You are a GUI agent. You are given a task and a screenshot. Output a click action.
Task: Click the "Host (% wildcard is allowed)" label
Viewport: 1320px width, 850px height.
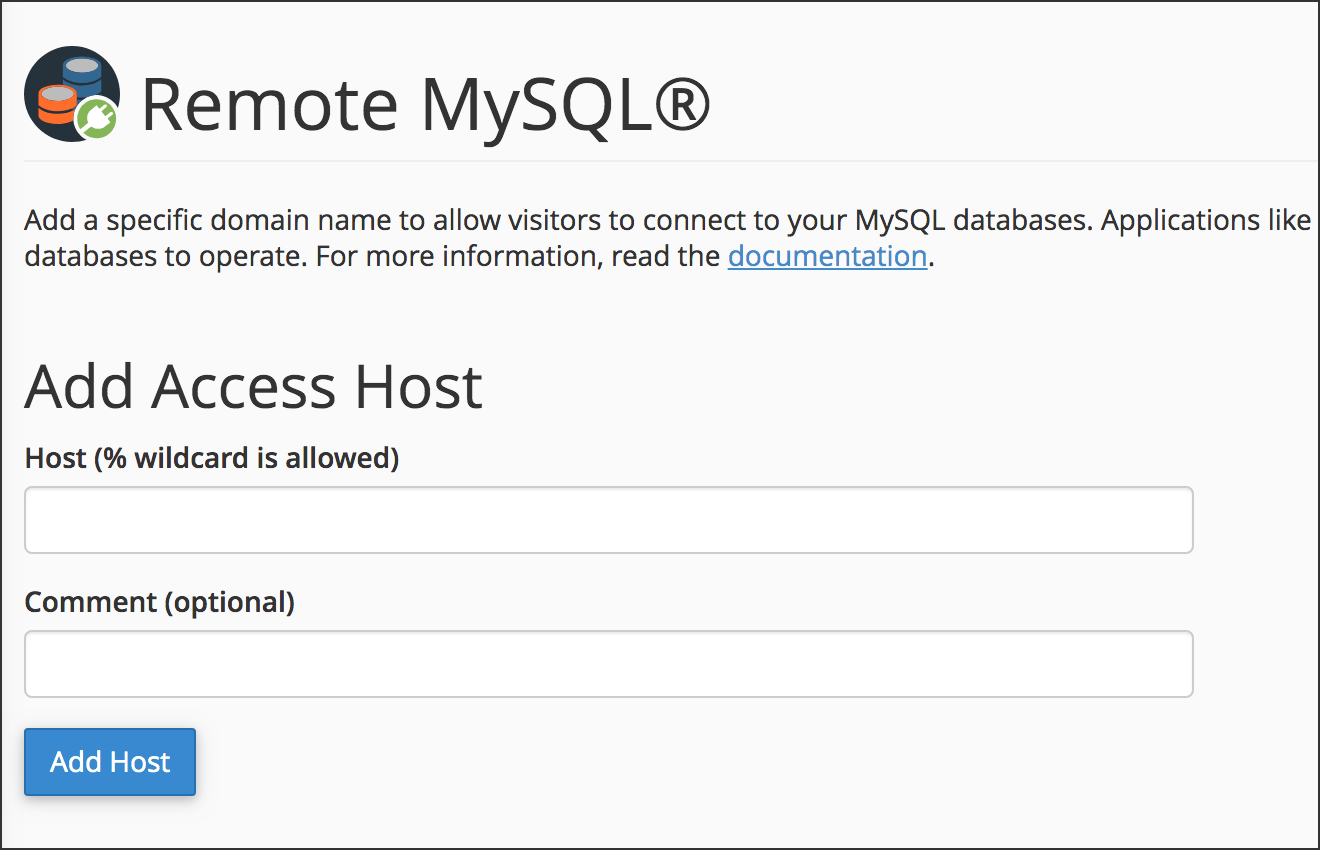(212, 458)
